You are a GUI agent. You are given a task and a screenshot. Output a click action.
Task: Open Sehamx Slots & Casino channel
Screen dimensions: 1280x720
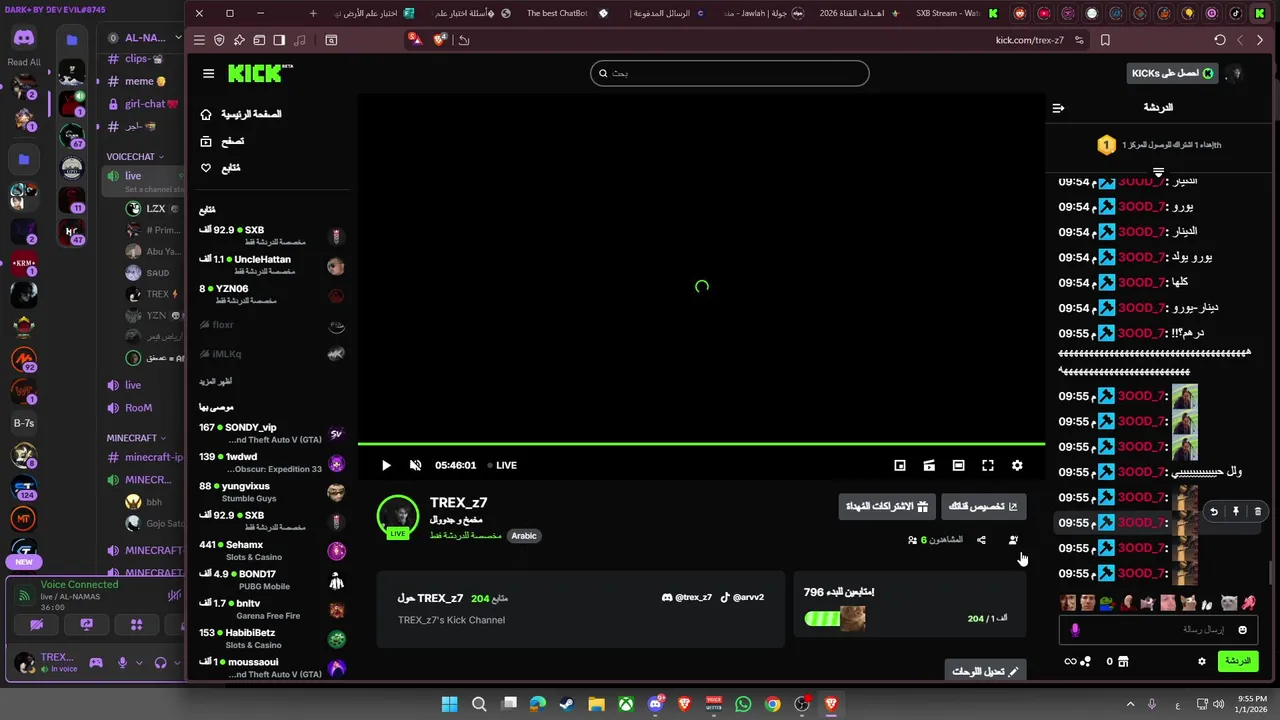(x=272, y=551)
